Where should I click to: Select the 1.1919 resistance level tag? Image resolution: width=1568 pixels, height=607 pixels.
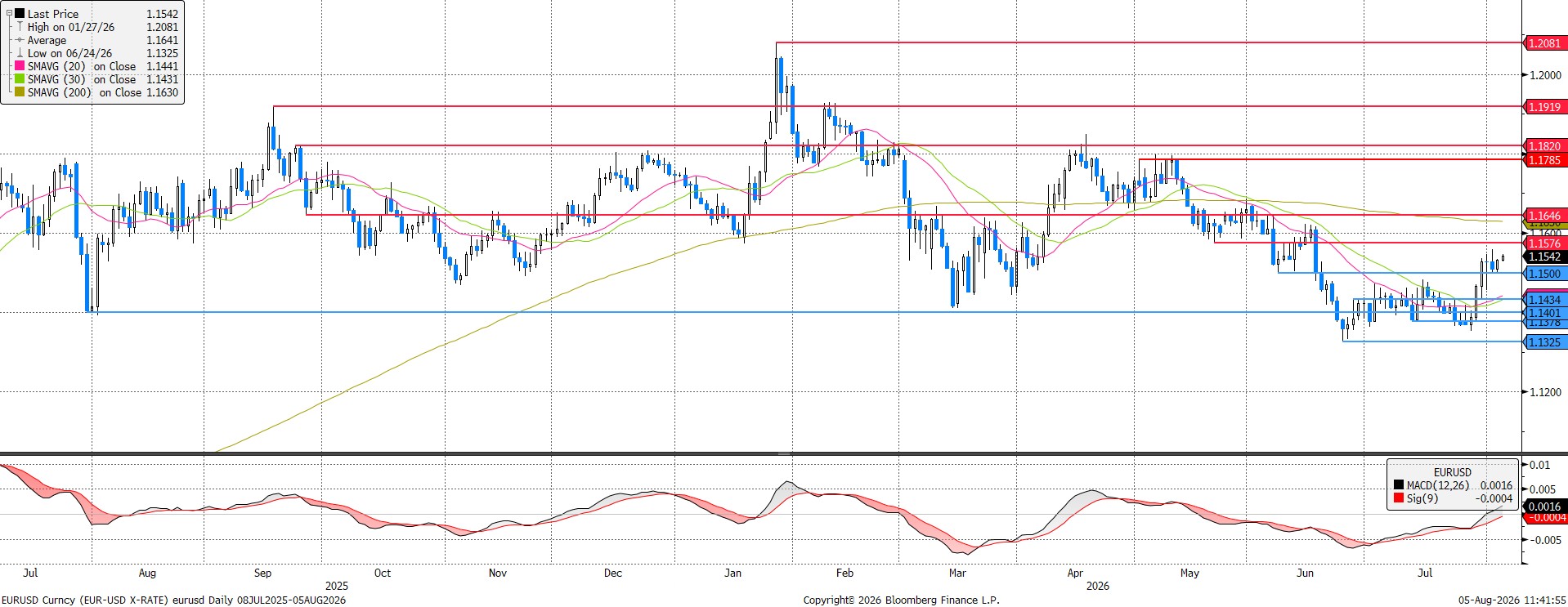click(1545, 106)
